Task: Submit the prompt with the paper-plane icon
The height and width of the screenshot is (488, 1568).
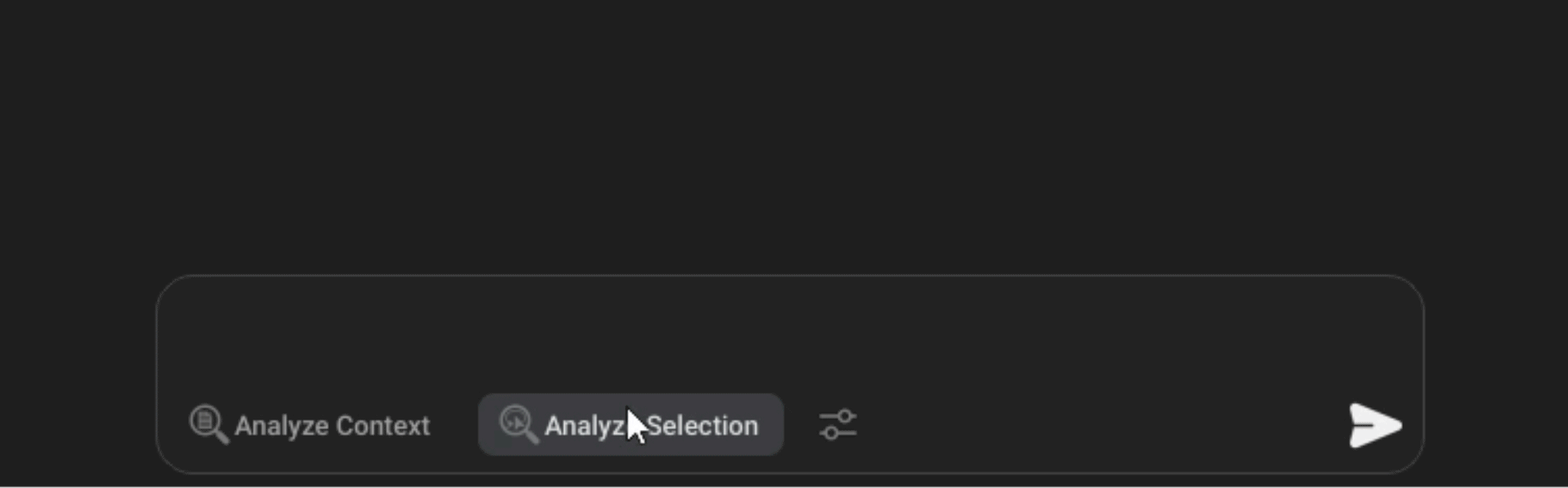Action: click(1375, 425)
